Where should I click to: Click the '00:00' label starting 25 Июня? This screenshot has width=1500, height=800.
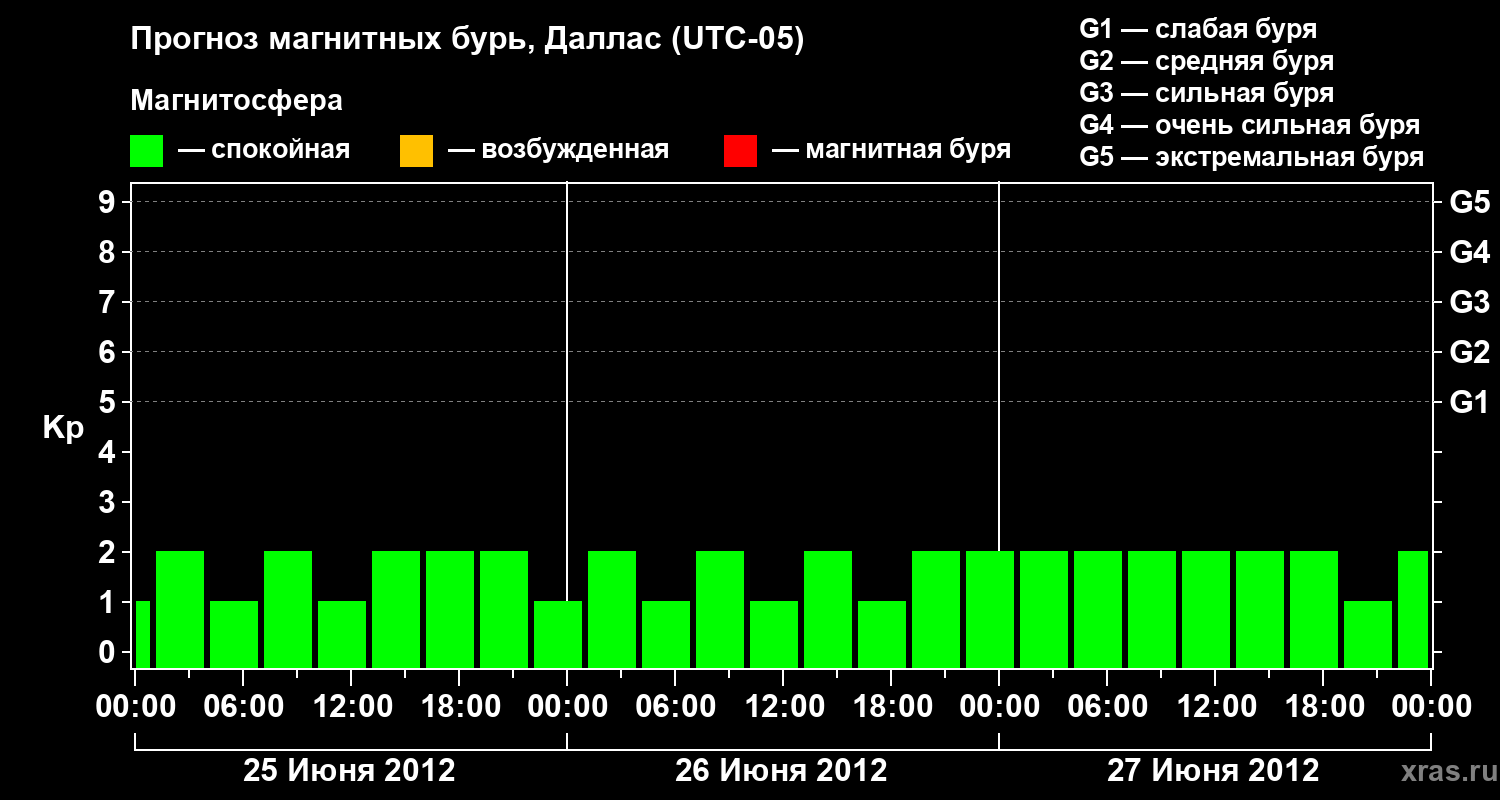(x=135, y=706)
